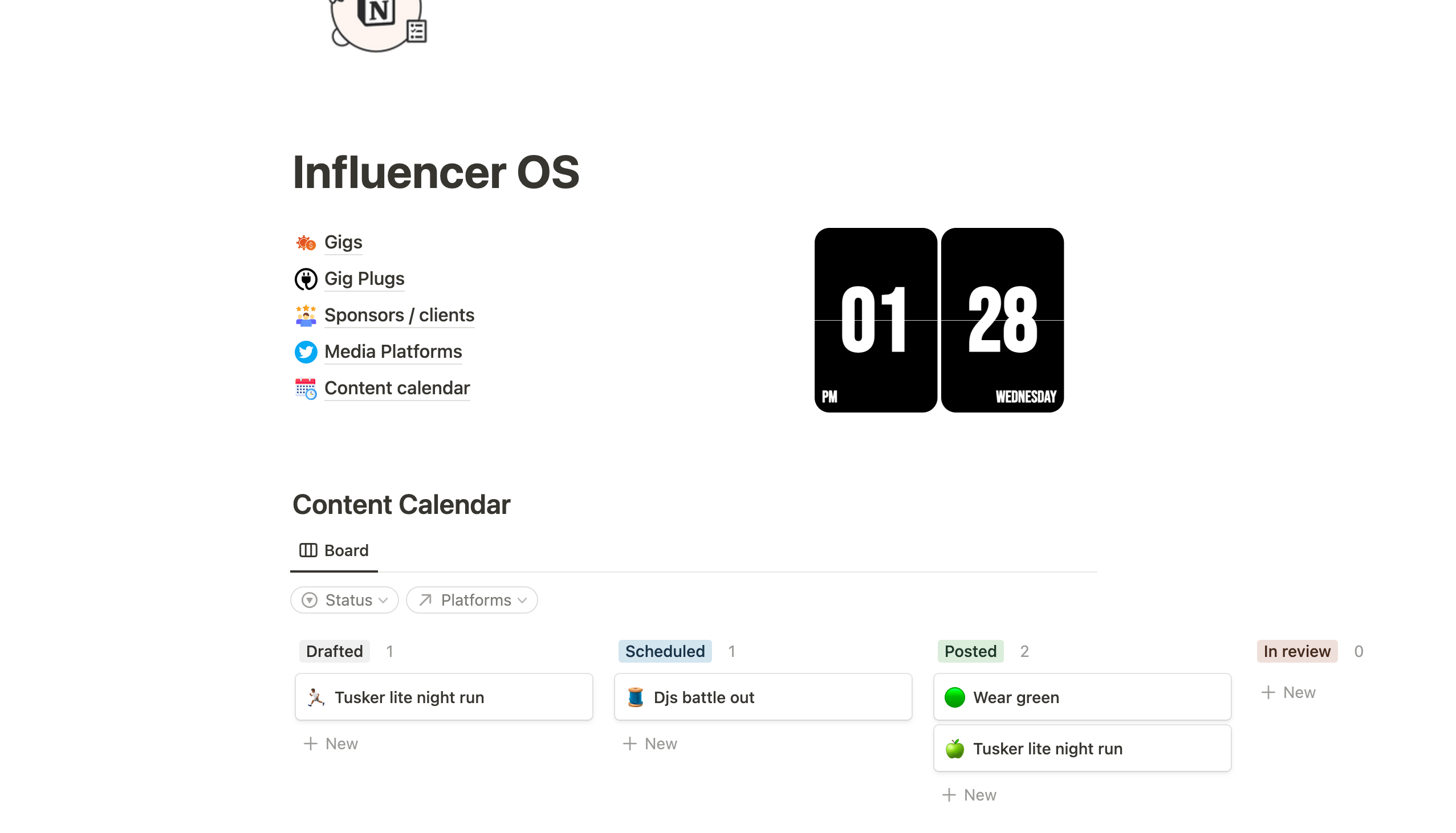Click the Twitter bird icon
Viewport: 1456px width, 833px height.
pyautogui.click(x=306, y=352)
